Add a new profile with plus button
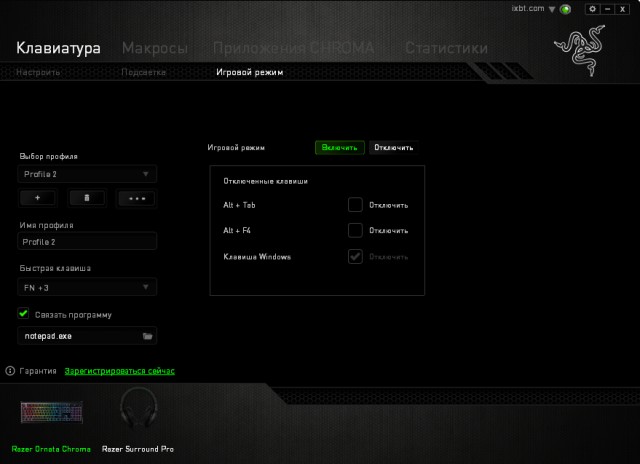The width and height of the screenshot is (640, 464). (37, 198)
